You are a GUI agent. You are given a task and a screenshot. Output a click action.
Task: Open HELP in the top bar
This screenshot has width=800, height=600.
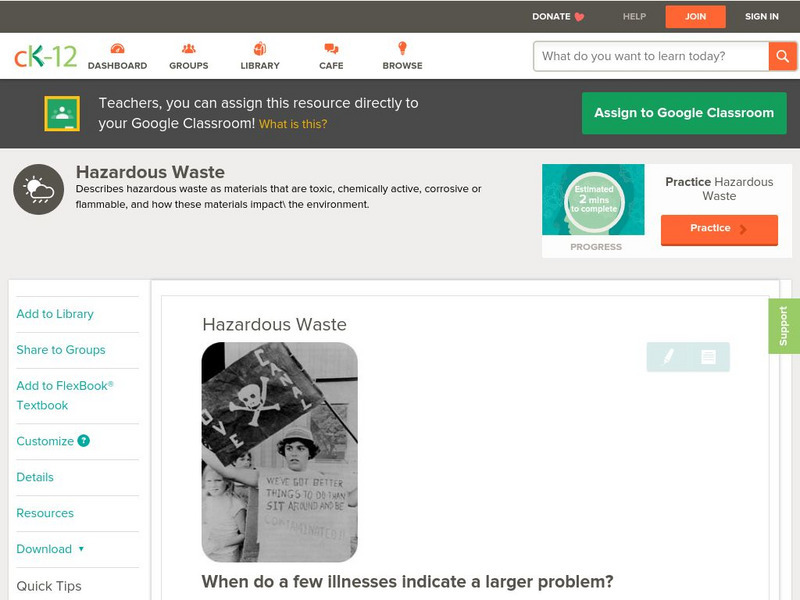(x=634, y=17)
